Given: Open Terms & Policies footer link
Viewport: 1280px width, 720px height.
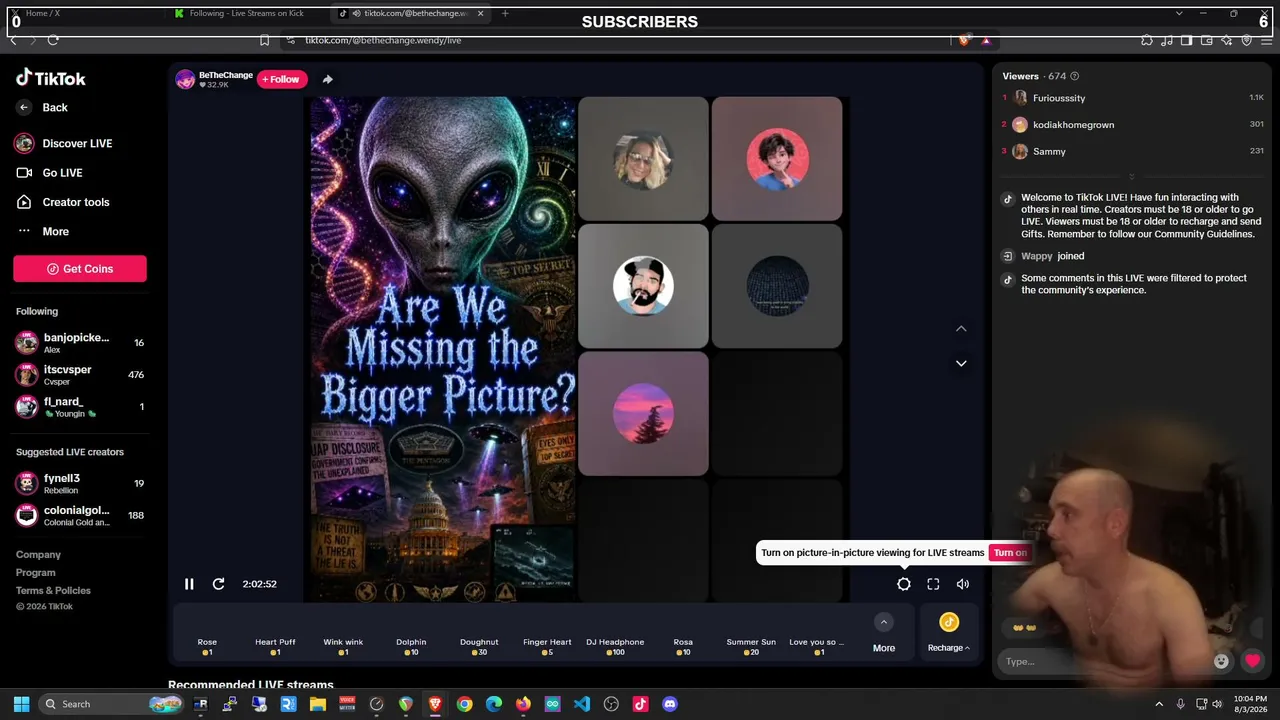Looking at the screenshot, I should pyautogui.click(x=53, y=590).
